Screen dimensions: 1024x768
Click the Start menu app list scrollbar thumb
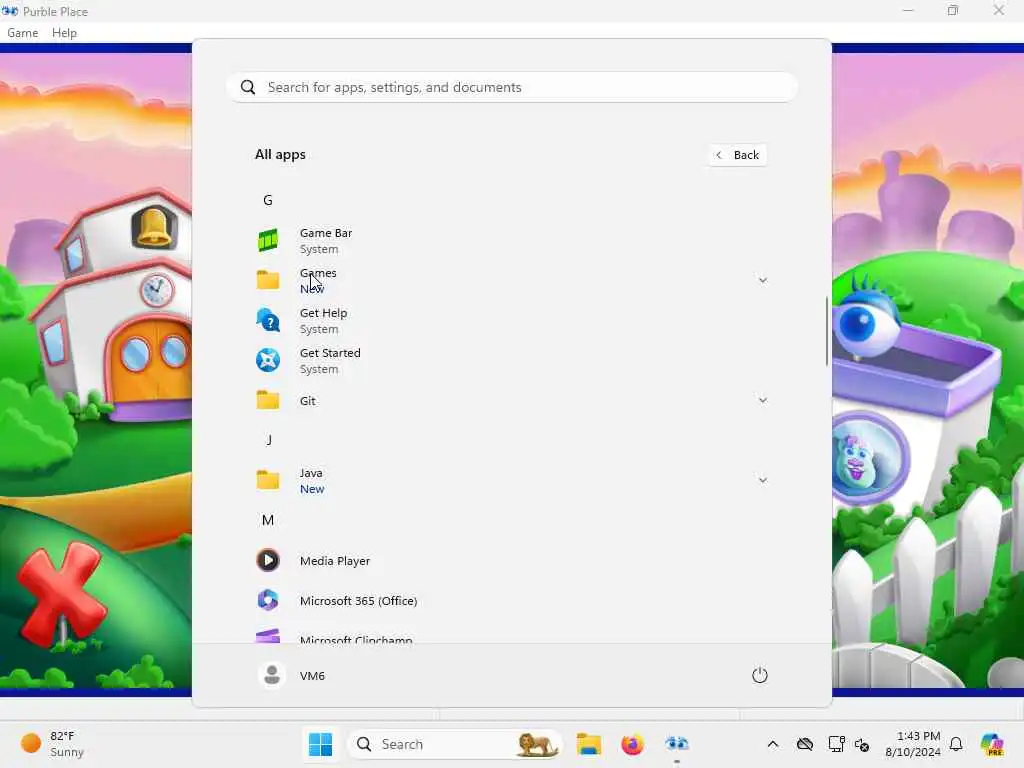pos(827,331)
